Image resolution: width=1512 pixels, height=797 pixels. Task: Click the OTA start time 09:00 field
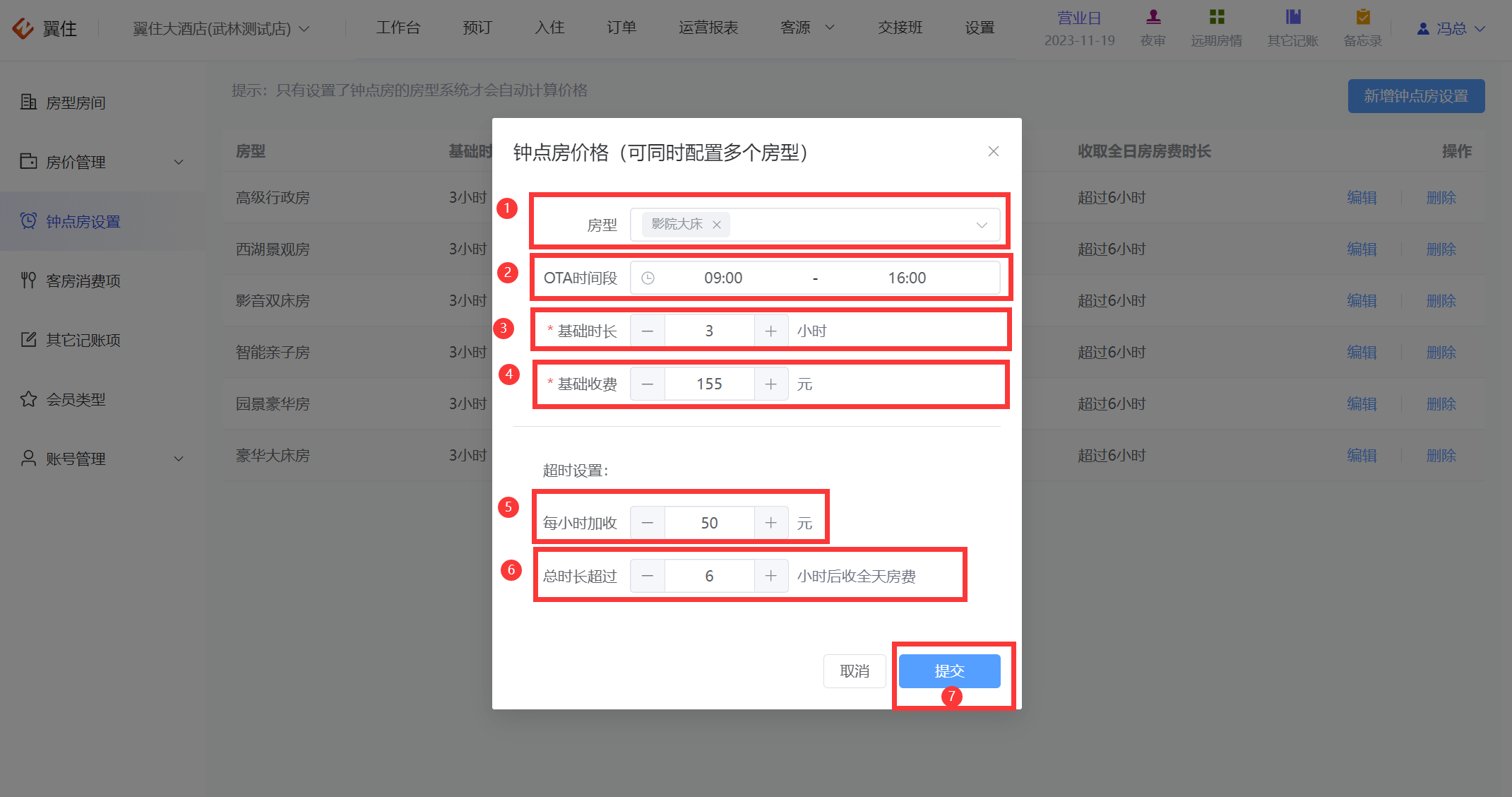point(723,278)
